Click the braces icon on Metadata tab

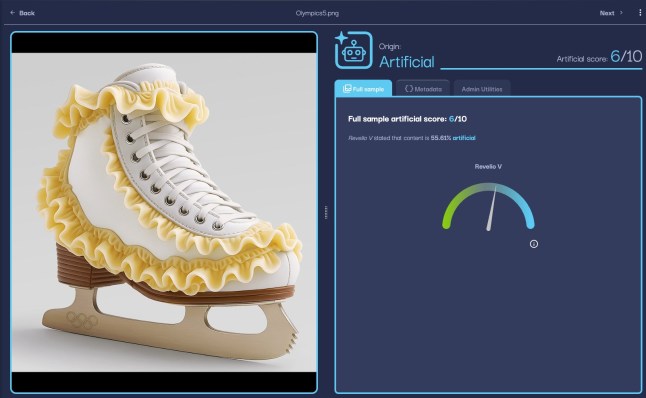point(409,89)
